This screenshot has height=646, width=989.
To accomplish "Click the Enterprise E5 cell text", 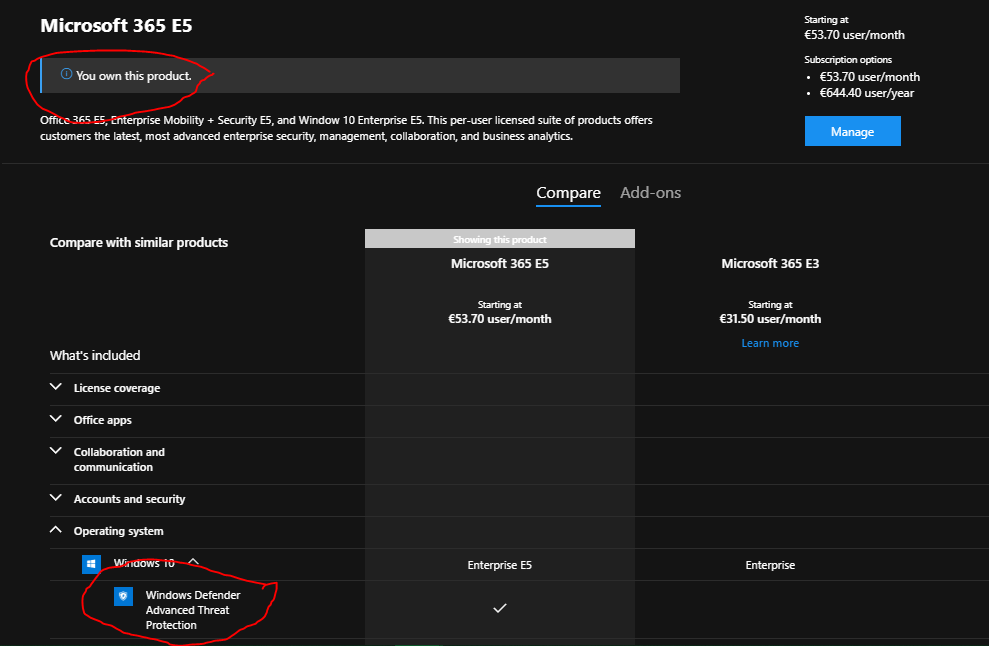I will coord(500,565).
